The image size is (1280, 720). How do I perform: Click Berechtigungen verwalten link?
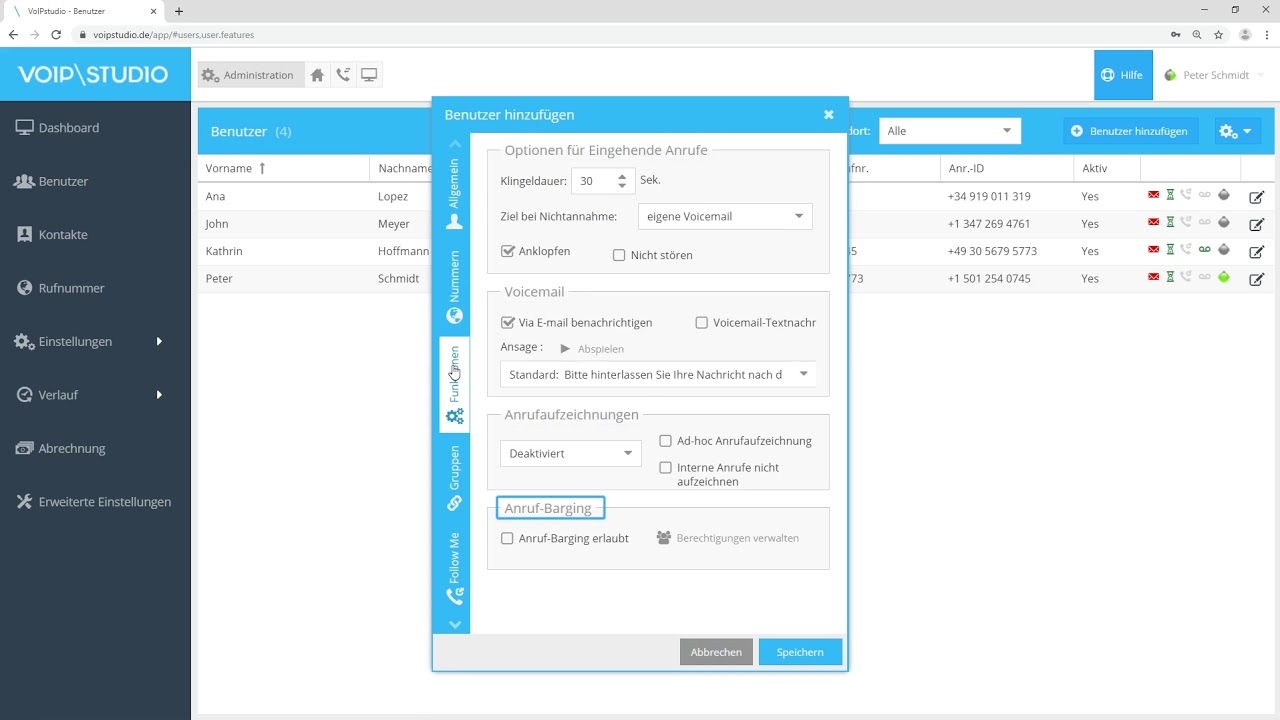(727, 538)
